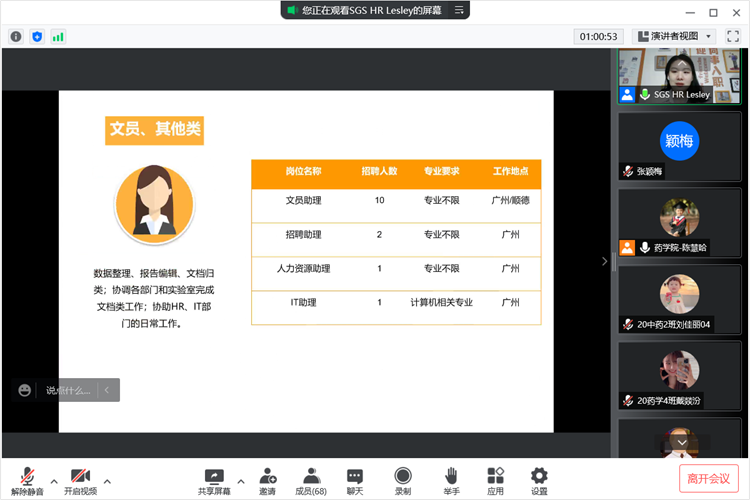Click 刘佳丽04 muted microphone icon

point(628,324)
